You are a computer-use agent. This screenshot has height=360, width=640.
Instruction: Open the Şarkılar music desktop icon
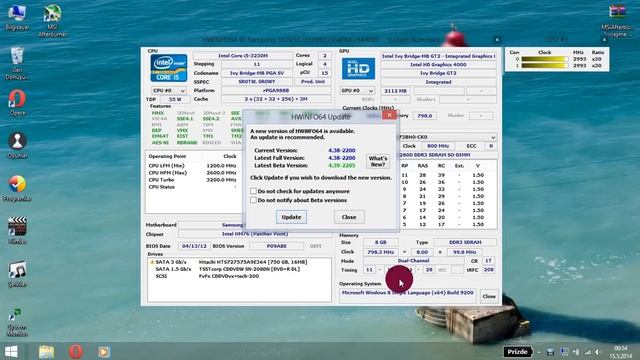(17, 274)
